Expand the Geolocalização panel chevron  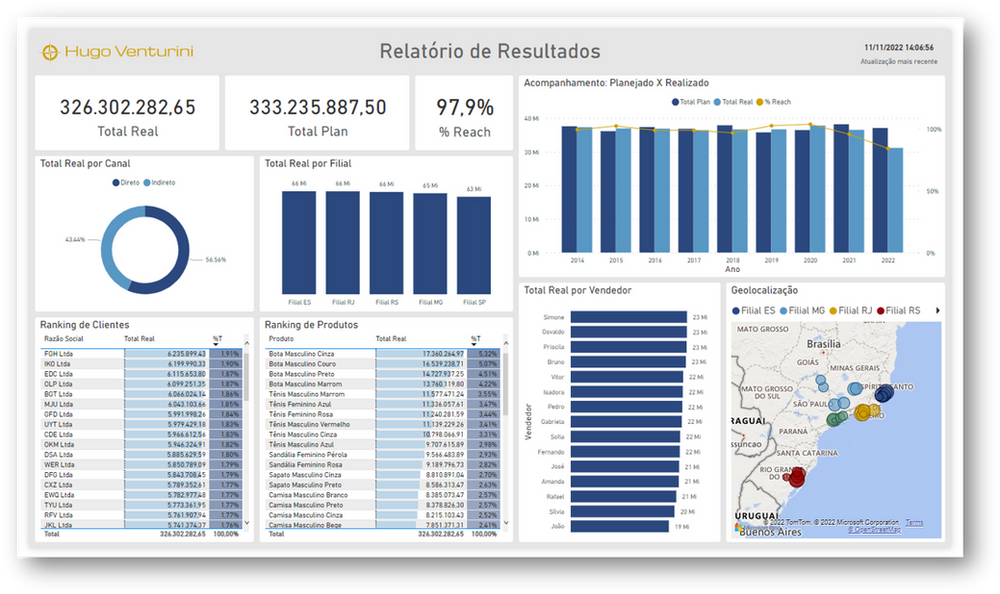click(x=939, y=309)
